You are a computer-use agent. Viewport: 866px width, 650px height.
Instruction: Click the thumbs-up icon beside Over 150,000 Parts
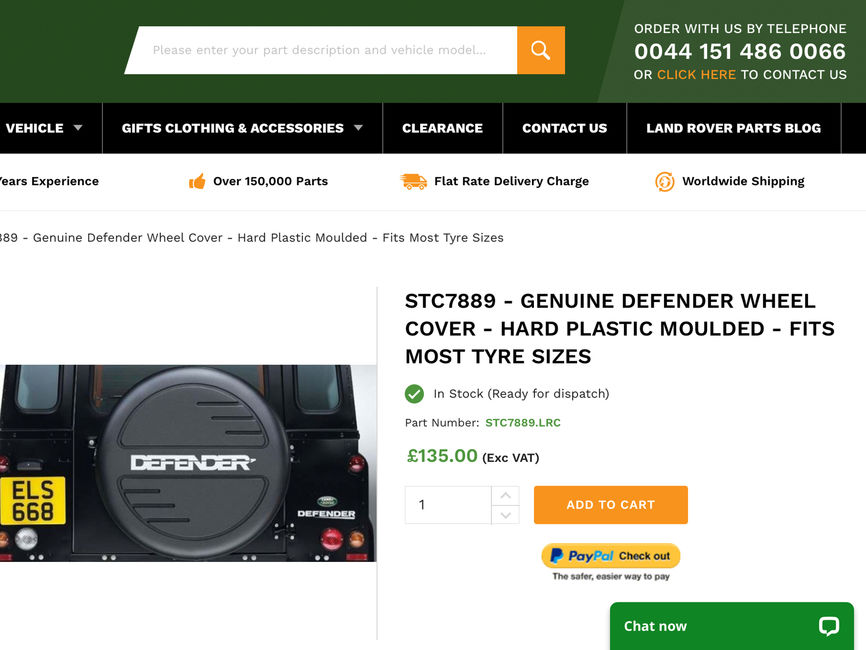pyautogui.click(x=197, y=181)
